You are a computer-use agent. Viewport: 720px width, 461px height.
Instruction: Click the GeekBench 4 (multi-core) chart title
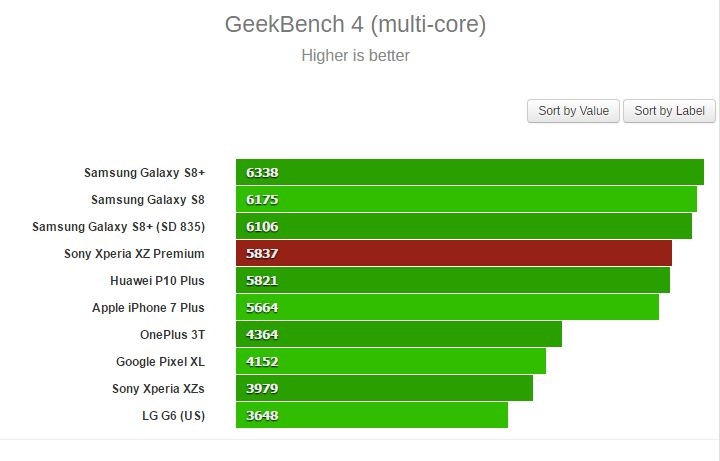[x=355, y=24]
